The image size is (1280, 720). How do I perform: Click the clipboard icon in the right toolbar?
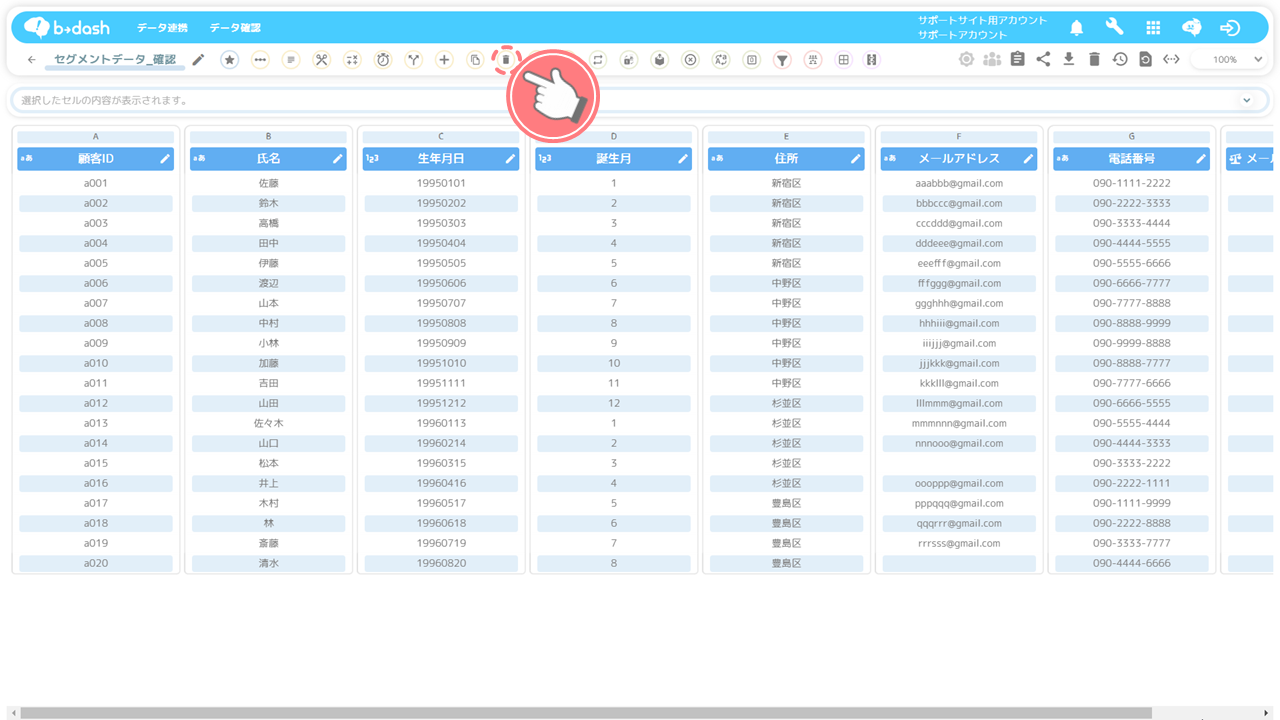(1017, 59)
